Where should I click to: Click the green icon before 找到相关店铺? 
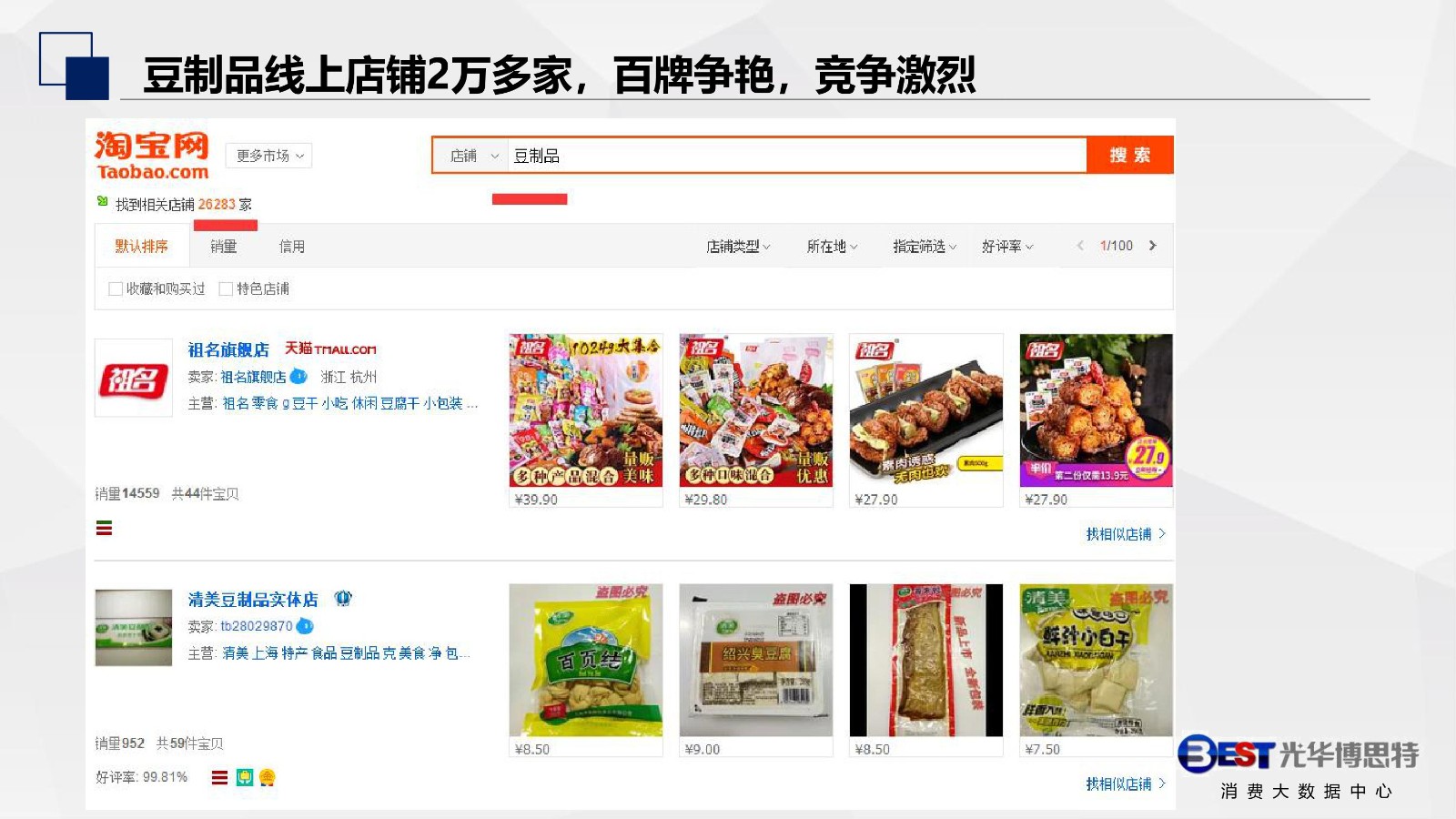(x=103, y=201)
